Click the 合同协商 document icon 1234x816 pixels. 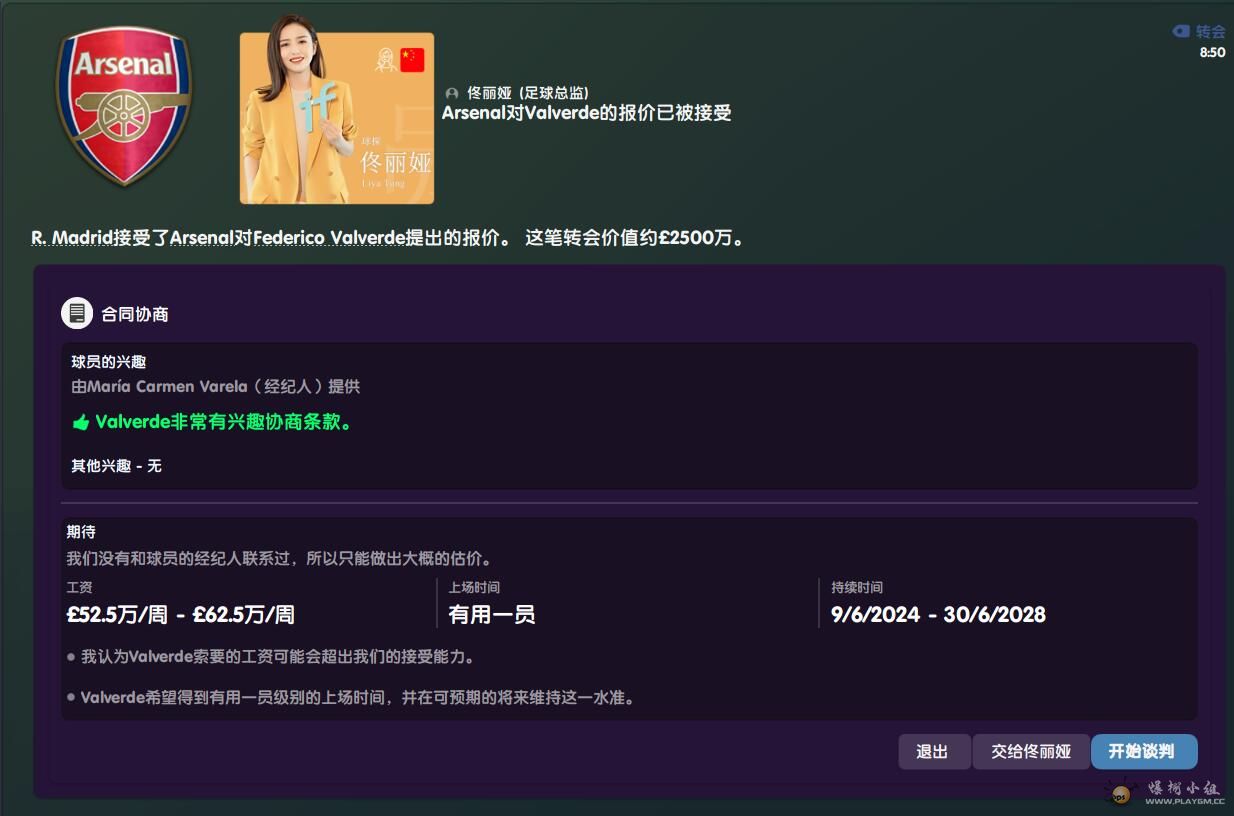(77, 314)
